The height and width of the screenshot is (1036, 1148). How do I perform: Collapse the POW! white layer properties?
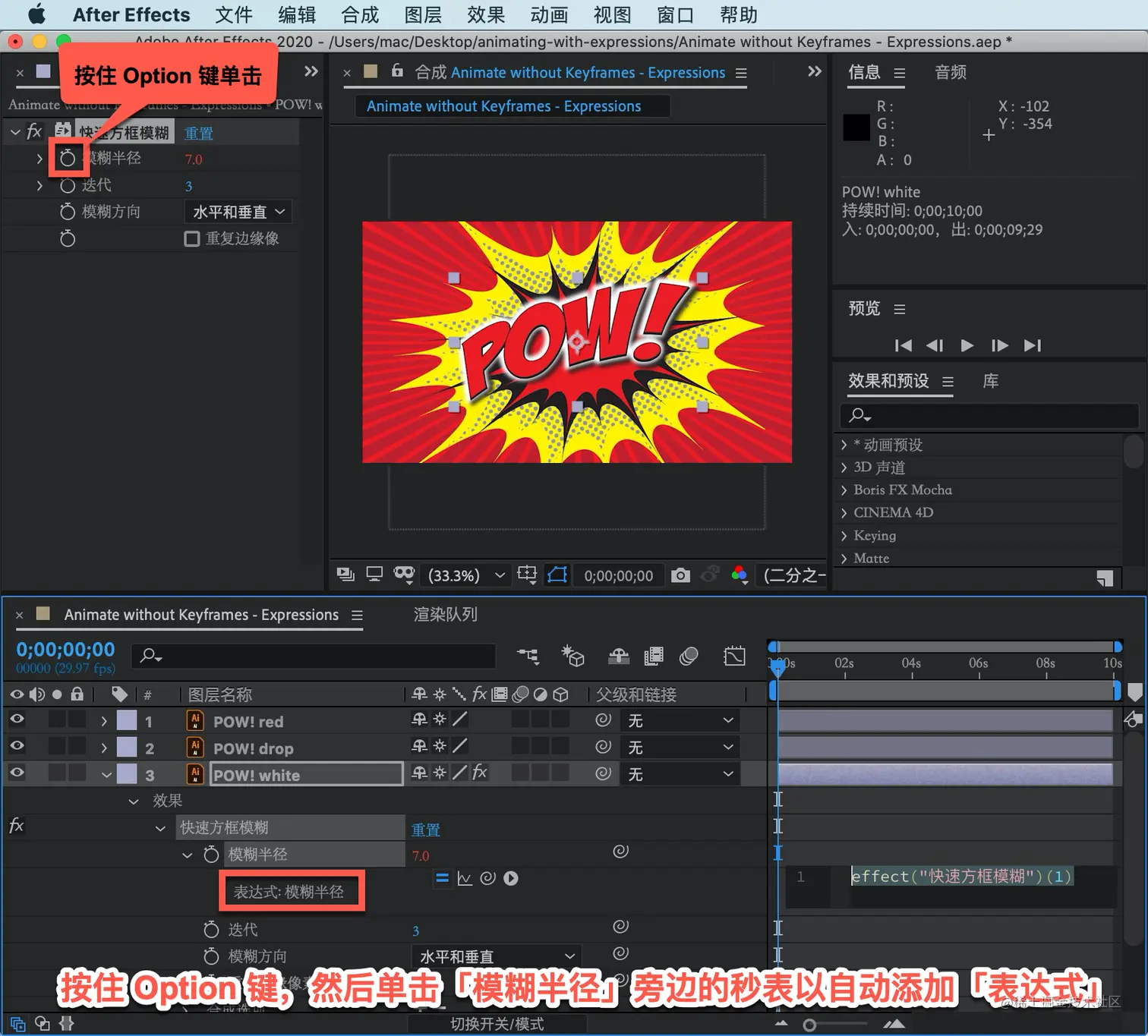click(x=106, y=775)
